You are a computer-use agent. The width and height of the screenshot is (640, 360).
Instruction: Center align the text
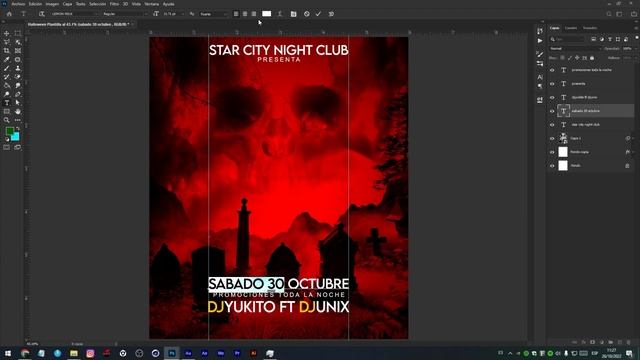(x=245, y=14)
